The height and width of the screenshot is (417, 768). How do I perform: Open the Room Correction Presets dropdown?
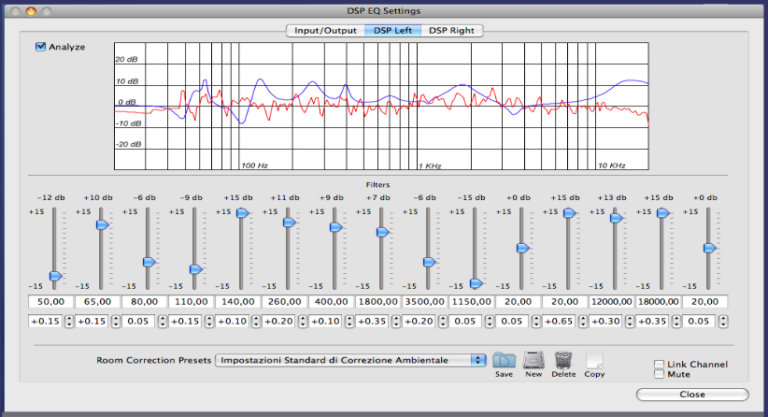[x=350, y=360]
